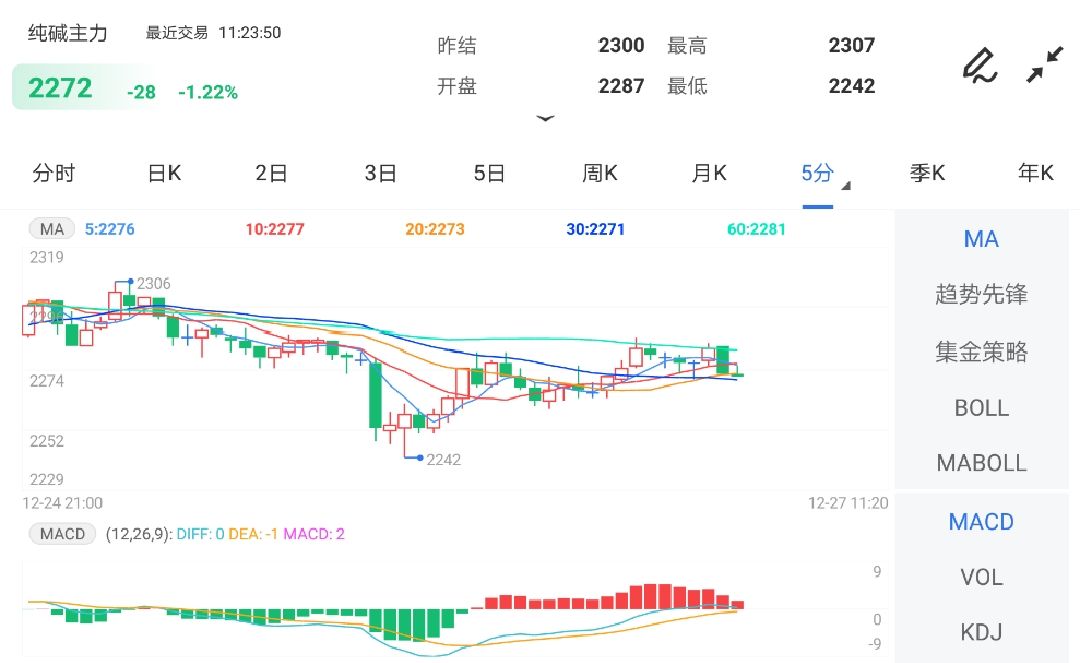Click the MACD label badge above histogram
This screenshot has height=663, width=1080.
coord(62,534)
